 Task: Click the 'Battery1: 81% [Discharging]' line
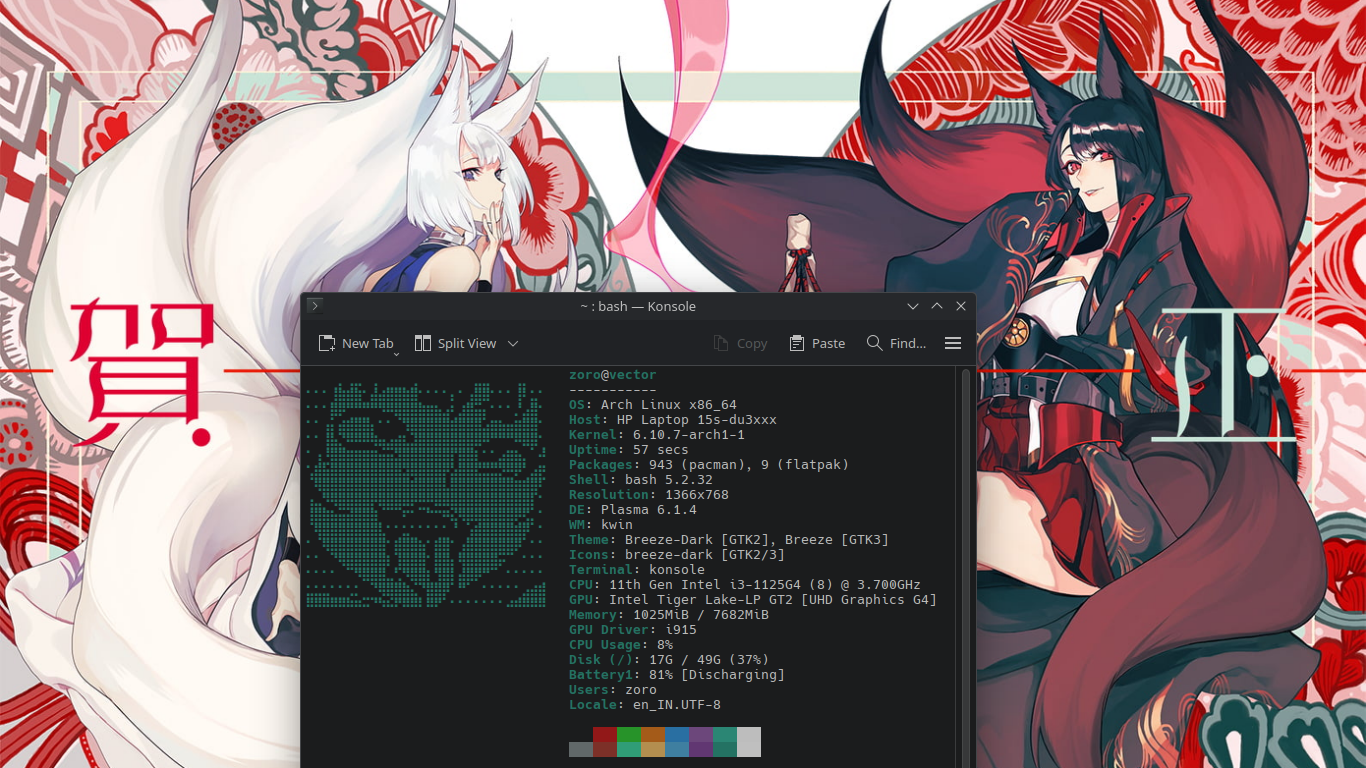[677, 675]
